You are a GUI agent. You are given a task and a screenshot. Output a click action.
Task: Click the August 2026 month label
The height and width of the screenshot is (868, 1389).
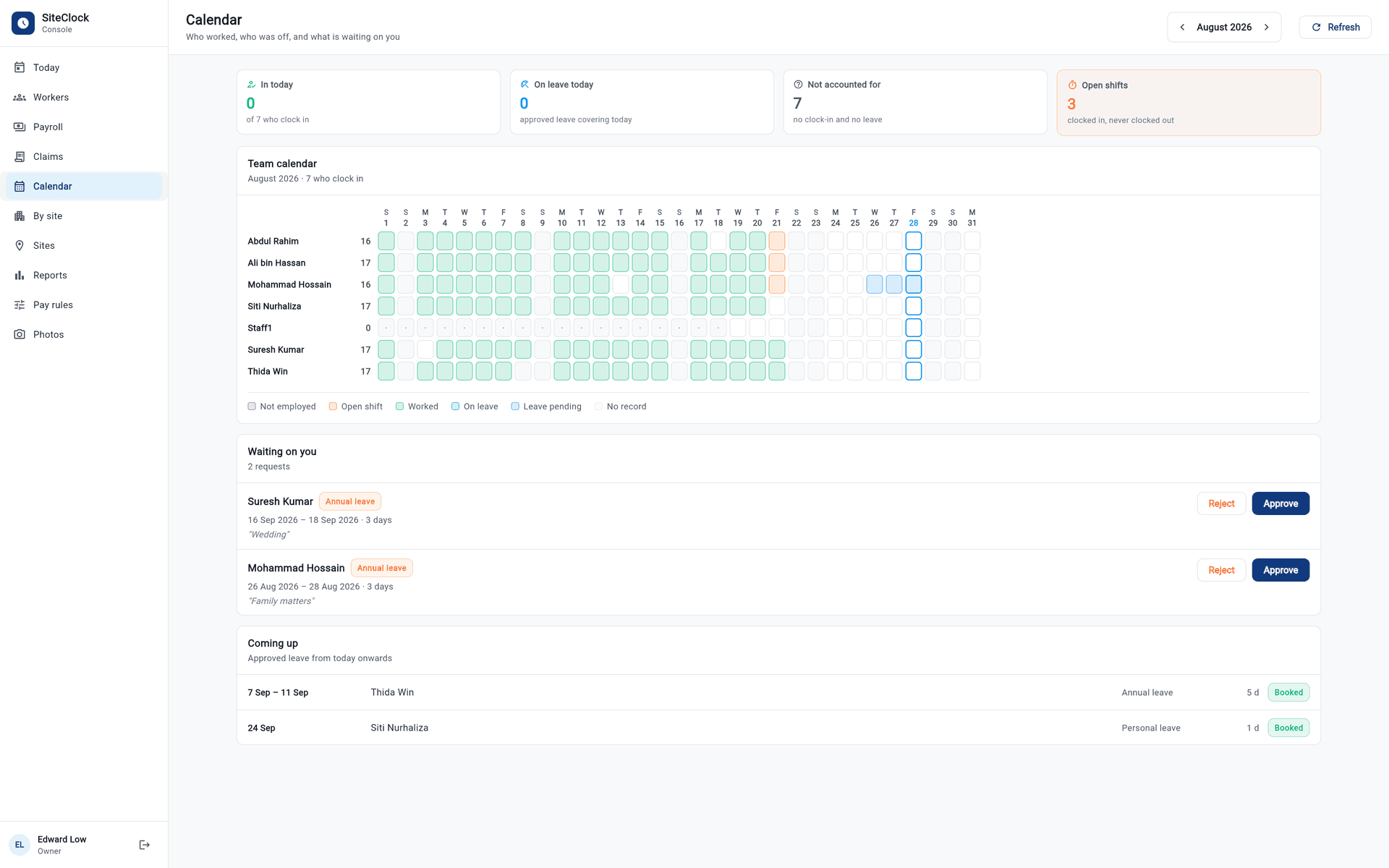(x=1224, y=27)
